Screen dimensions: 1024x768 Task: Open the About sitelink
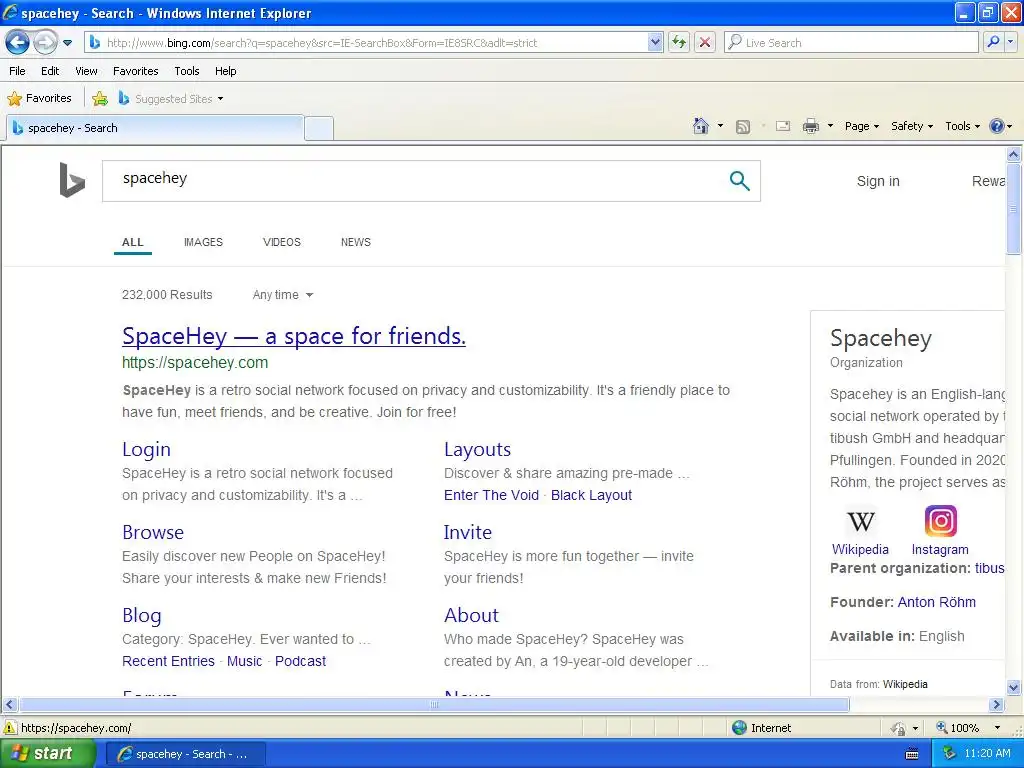tap(471, 615)
